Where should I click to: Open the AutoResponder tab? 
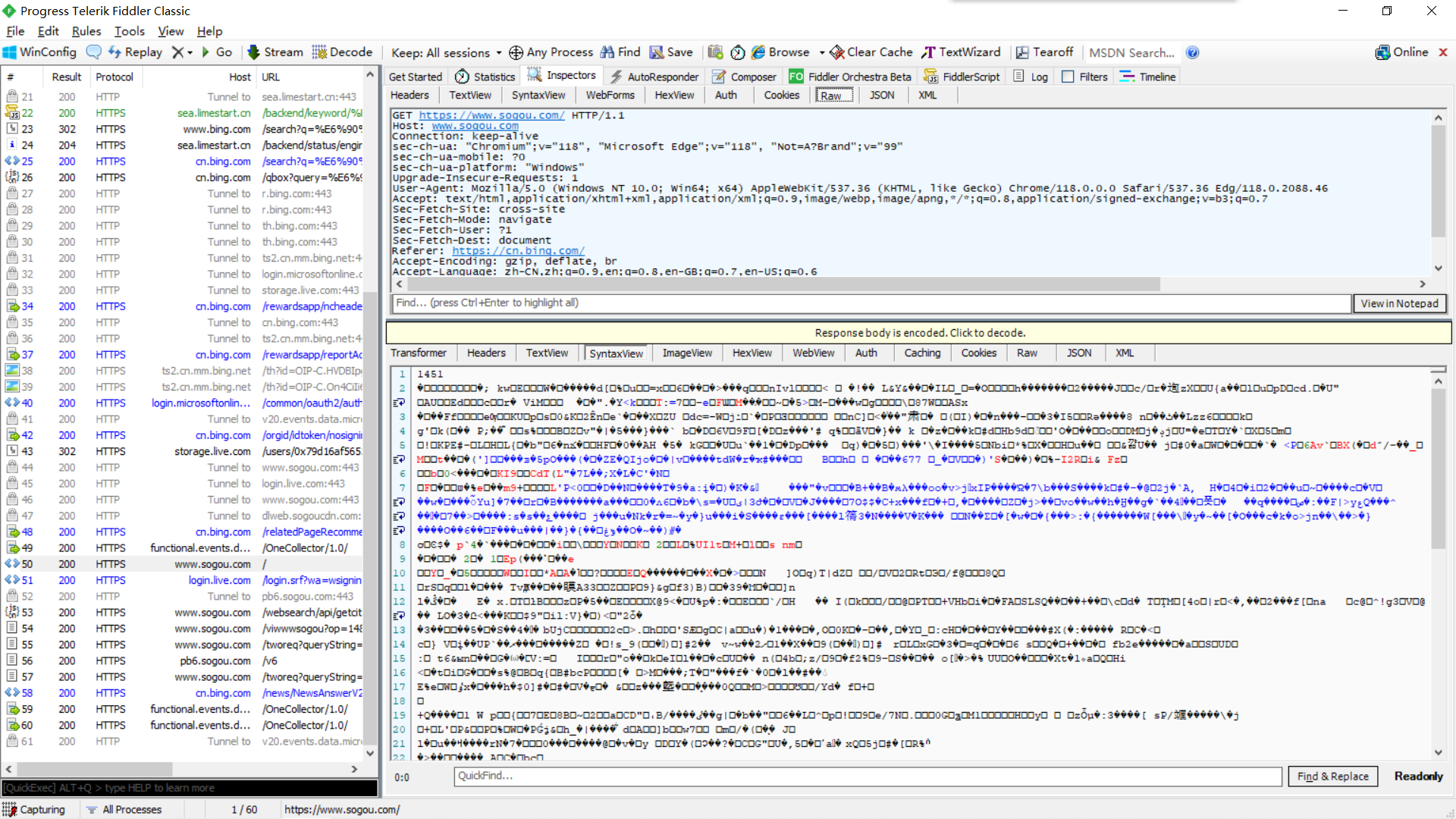(x=654, y=77)
